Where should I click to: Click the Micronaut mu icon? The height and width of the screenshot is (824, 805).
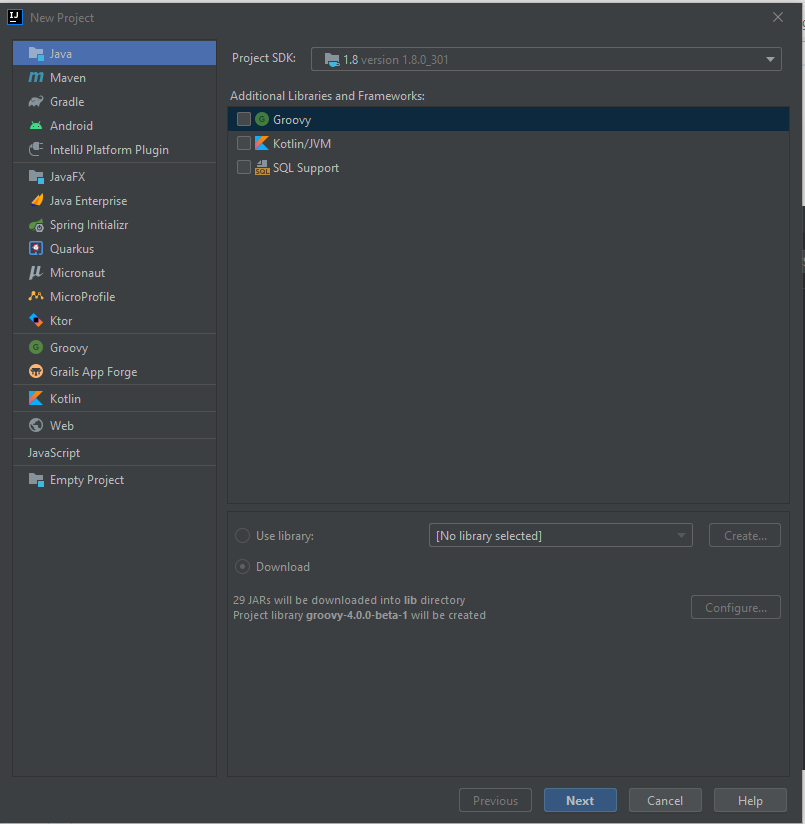coord(36,272)
